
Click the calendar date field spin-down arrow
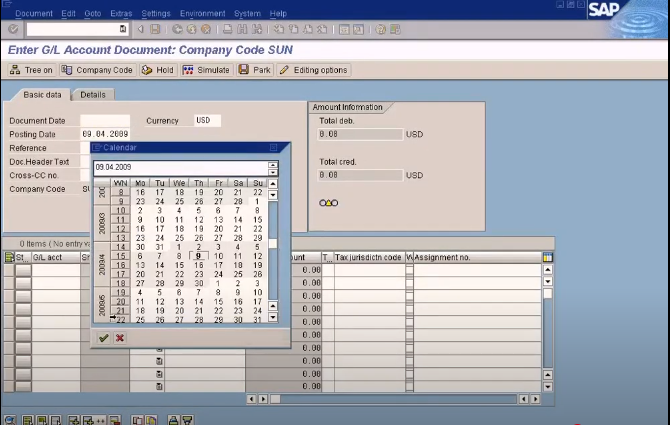click(x=273, y=172)
